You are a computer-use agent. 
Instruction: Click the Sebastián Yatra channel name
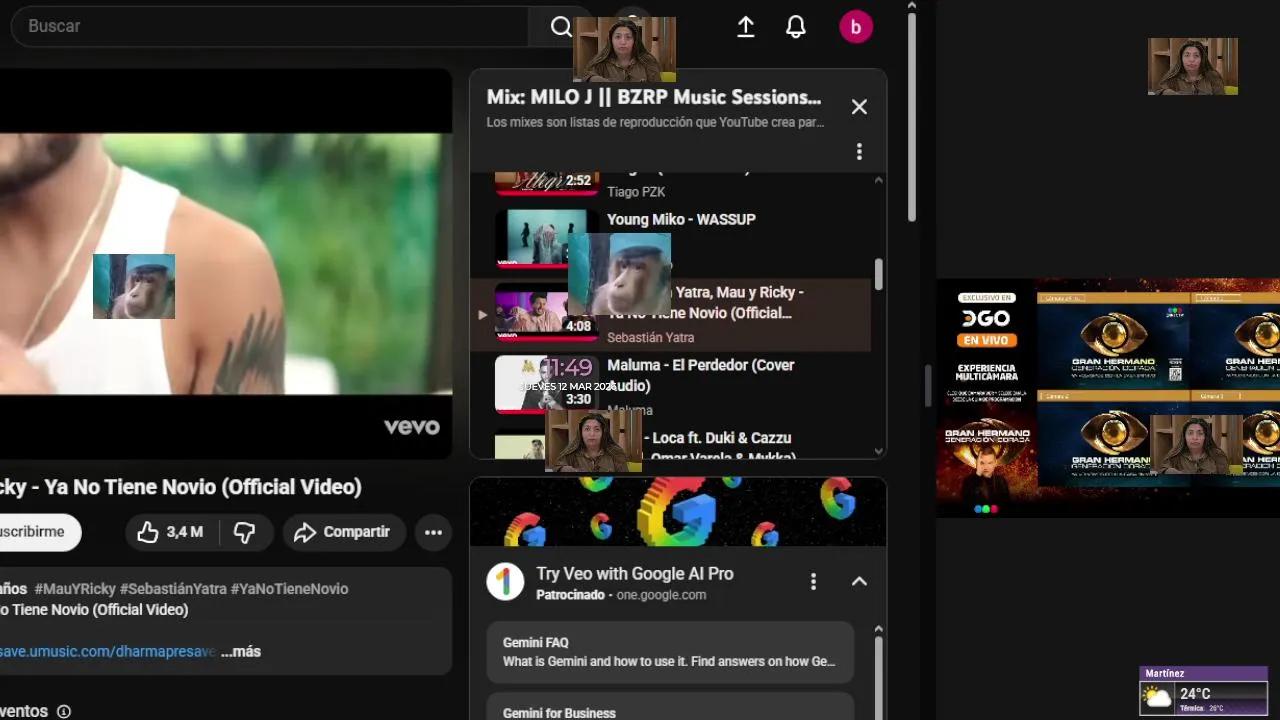coord(650,338)
